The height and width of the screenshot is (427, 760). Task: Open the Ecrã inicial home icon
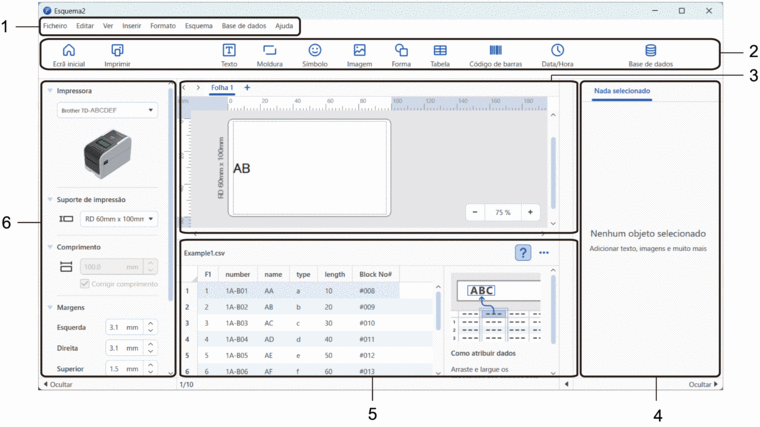pyautogui.click(x=69, y=50)
